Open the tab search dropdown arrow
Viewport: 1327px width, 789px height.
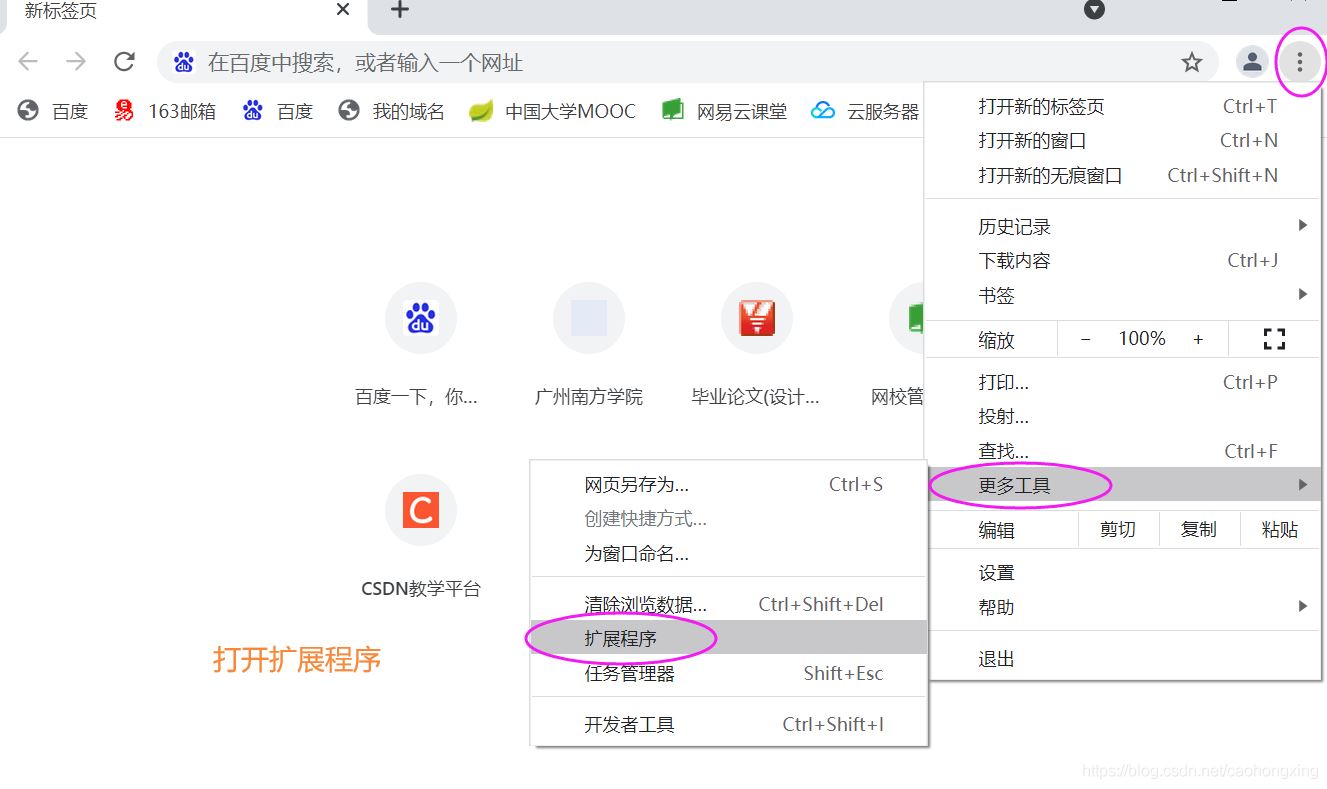pyautogui.click(x=1095, y=10)
